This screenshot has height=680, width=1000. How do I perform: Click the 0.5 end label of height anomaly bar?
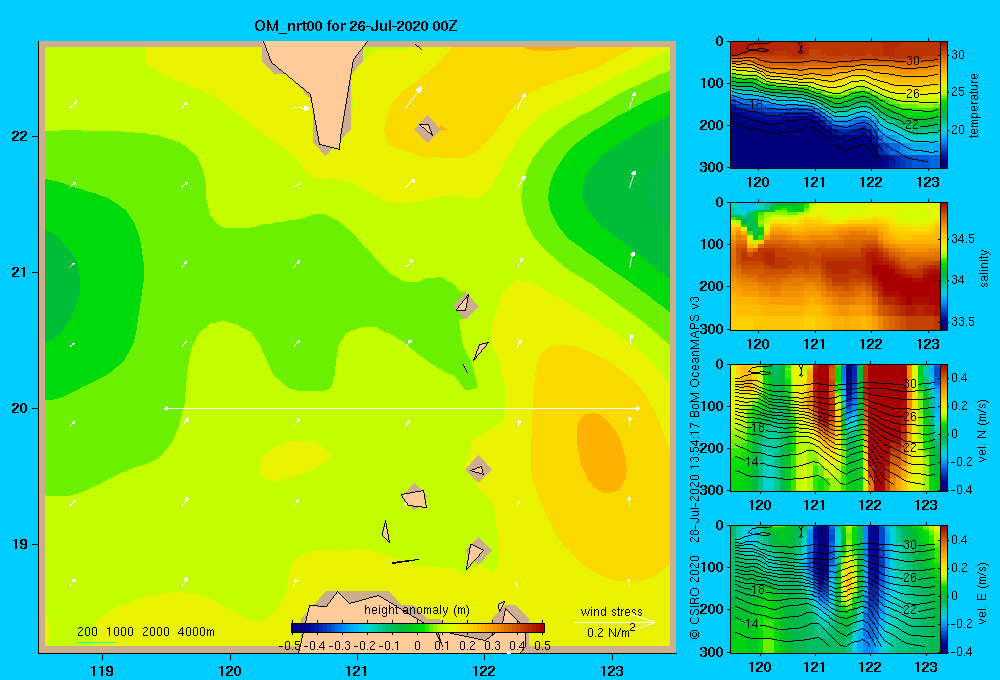(543, 646)
